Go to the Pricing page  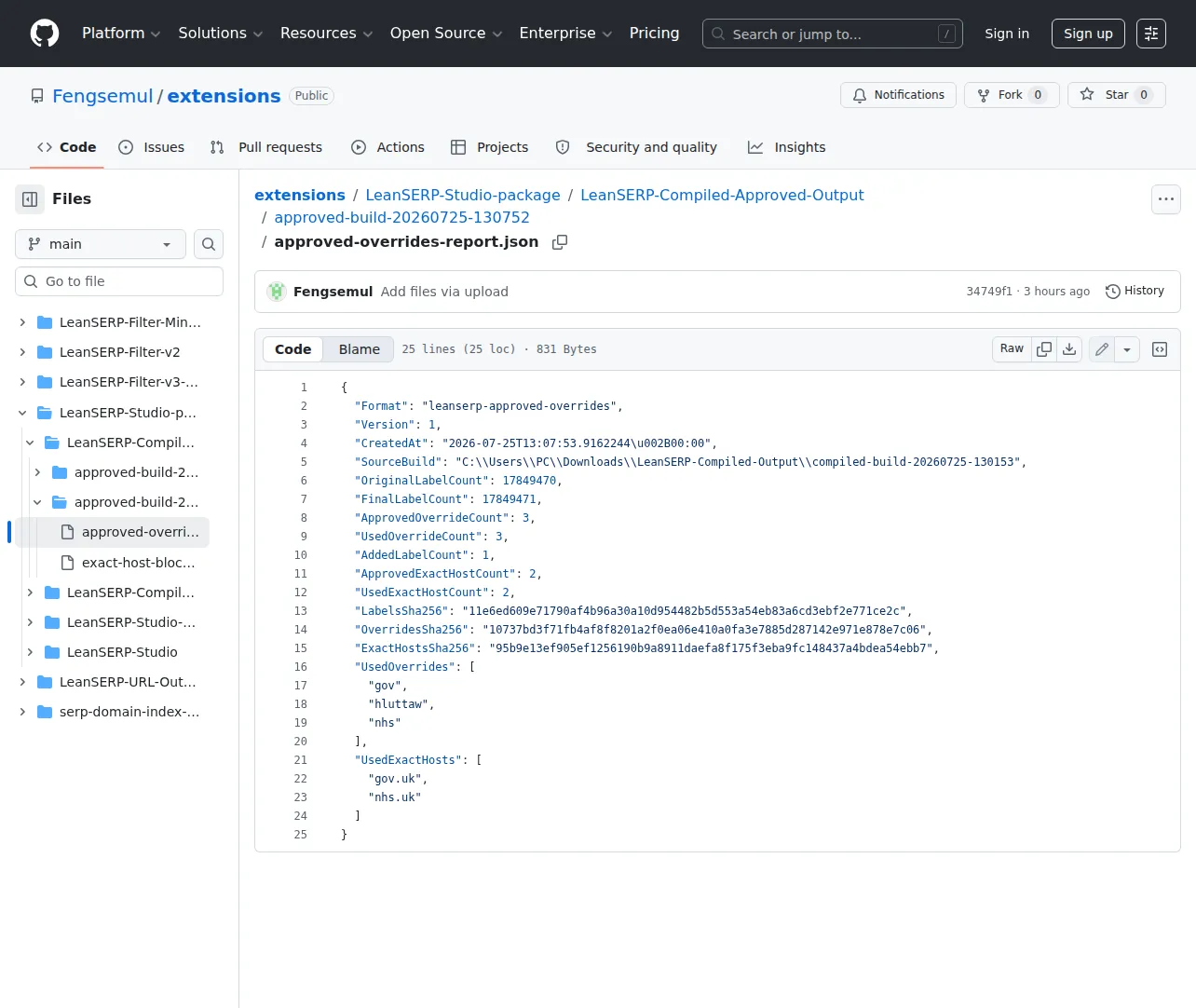(655, 34)
